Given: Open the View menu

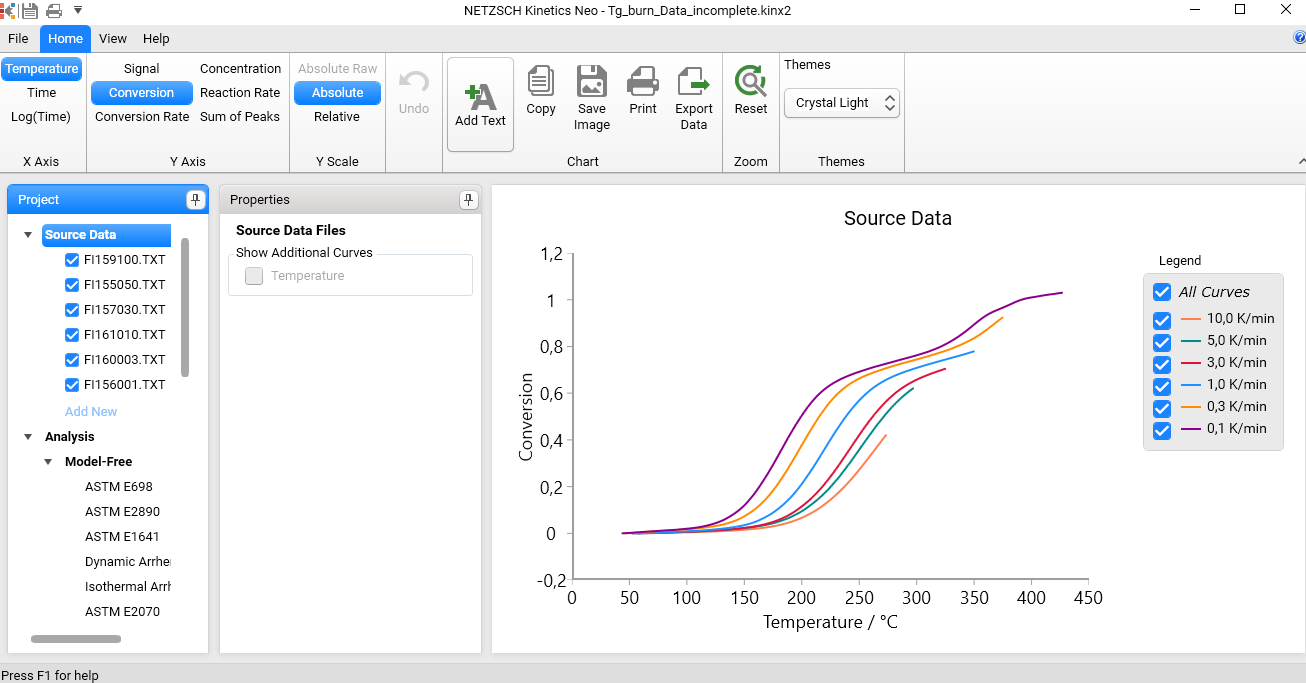Looking at the screenshot, I should (112, 38).
